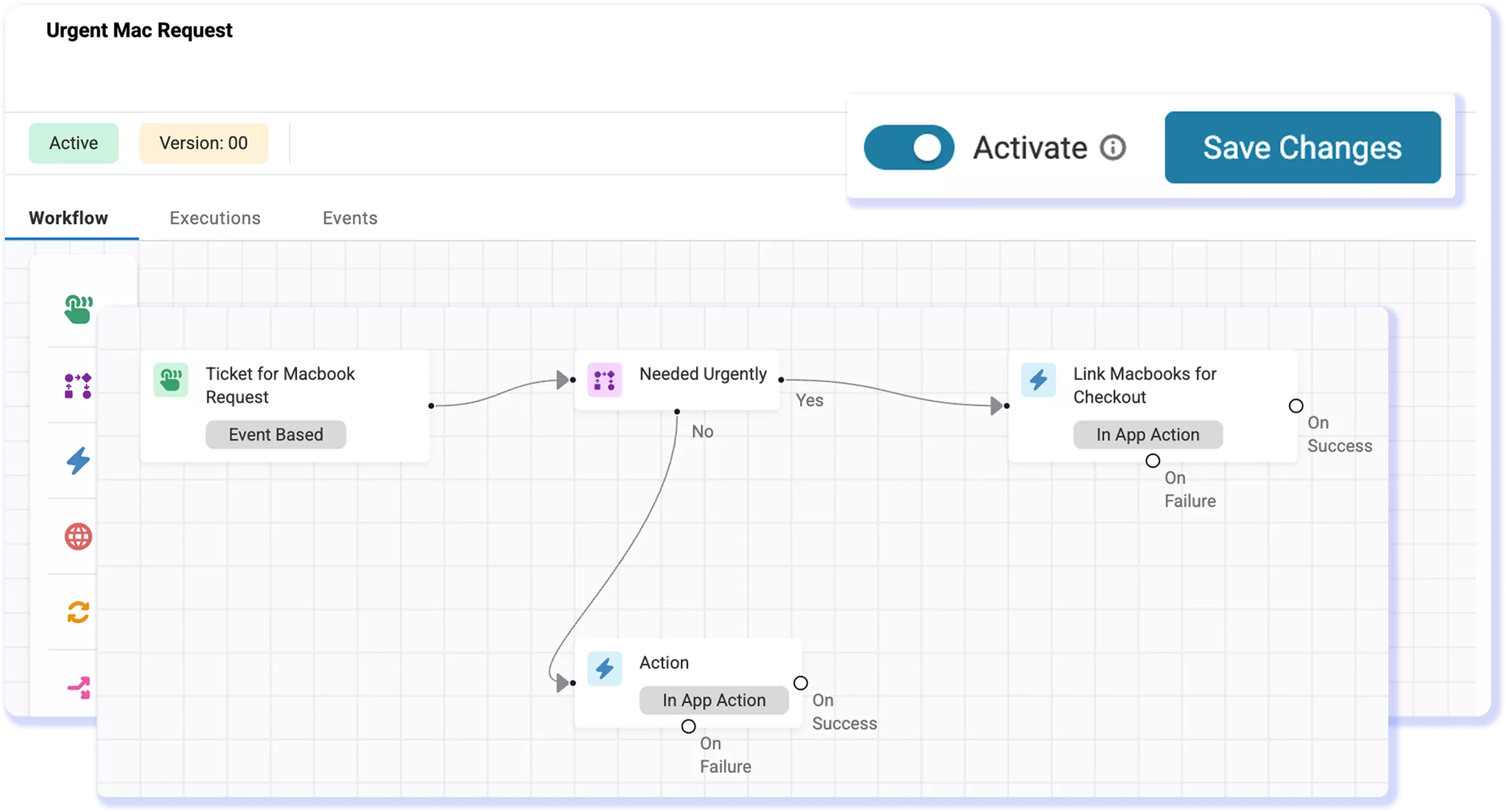Click the output port of Ticket for Macbook Request
1506x812 pixels.
(431, 406)
